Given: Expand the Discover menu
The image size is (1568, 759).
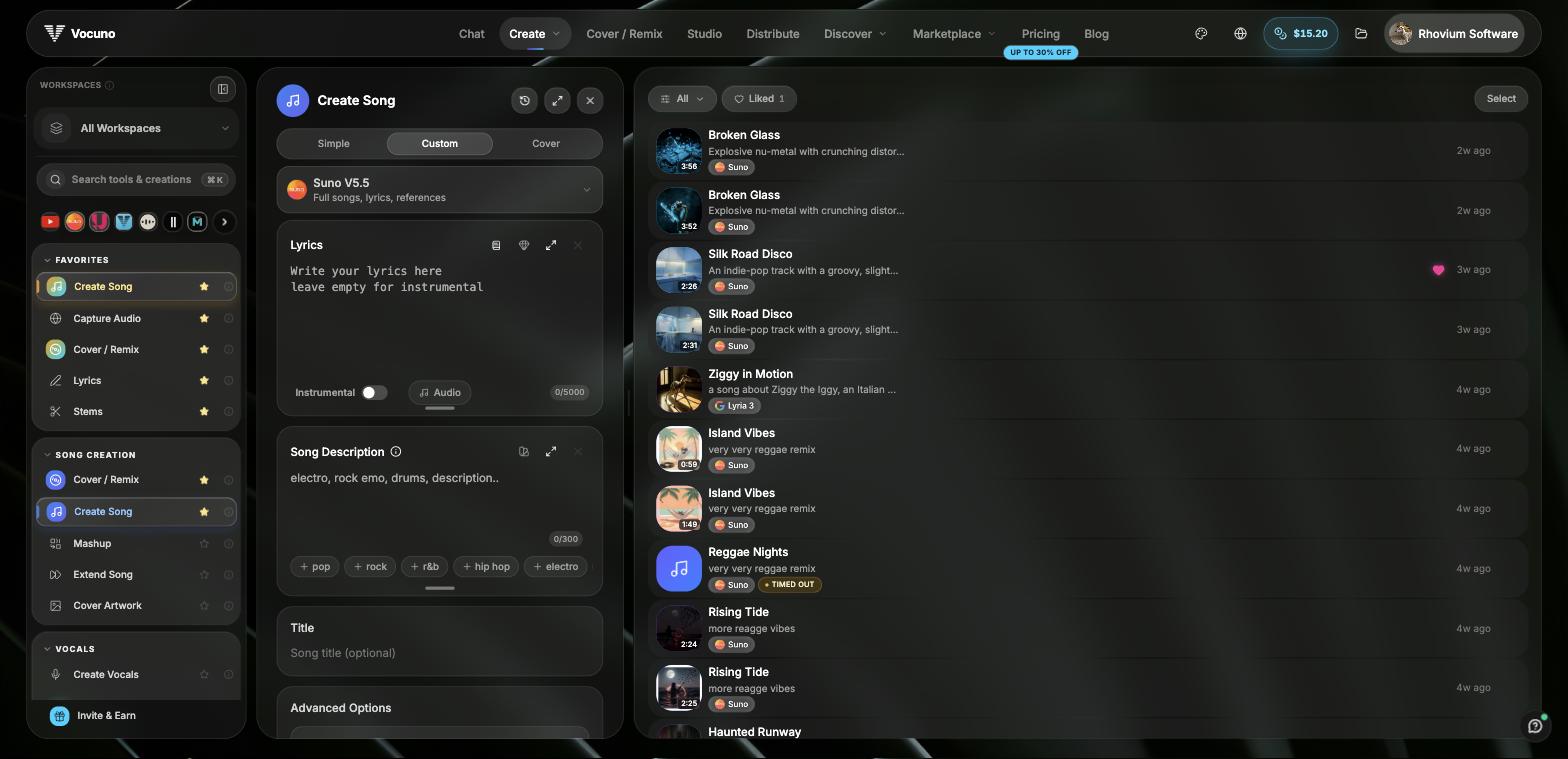Looking at the screenshot, I should 855,34.
